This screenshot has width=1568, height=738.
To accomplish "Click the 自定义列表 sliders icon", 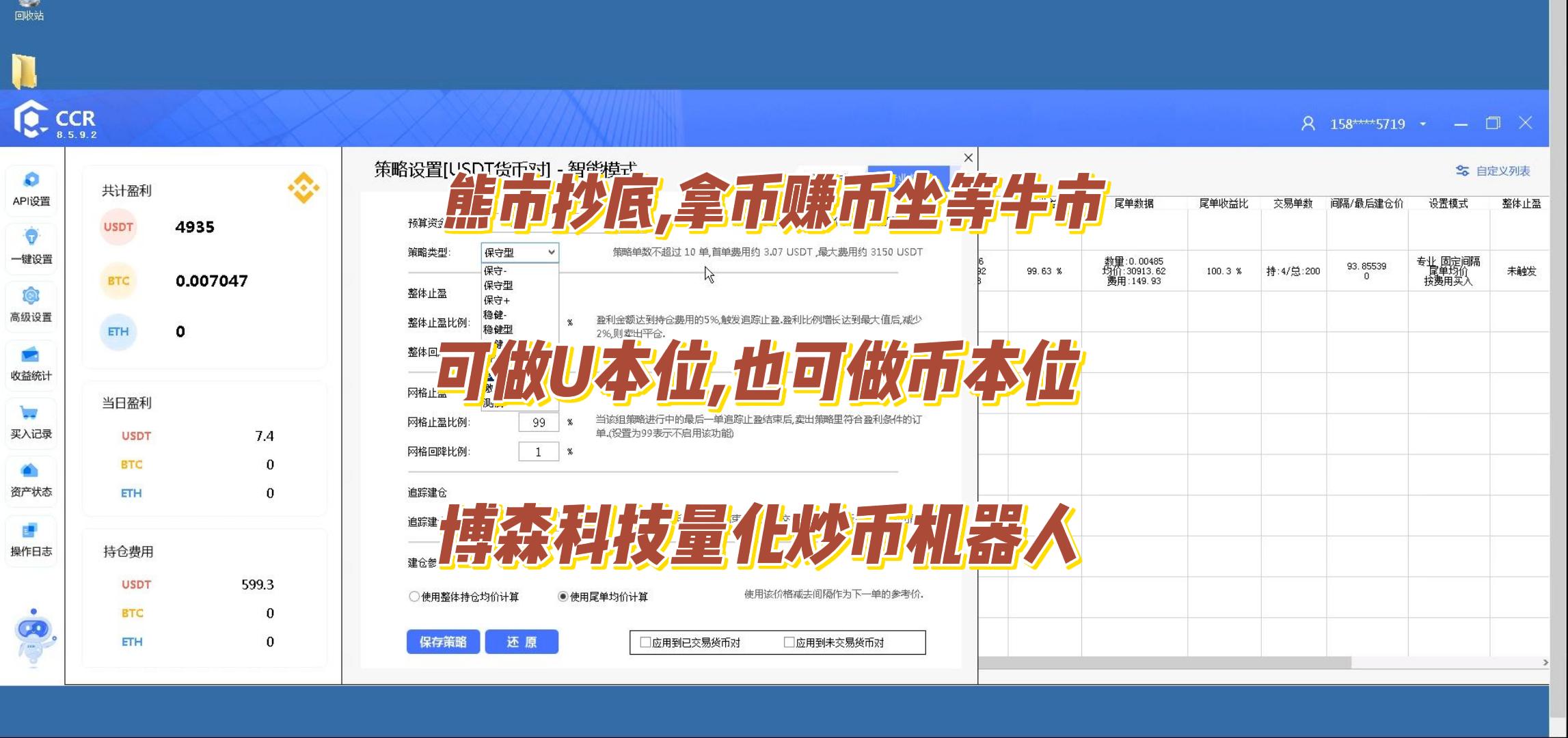I will (x=1462, y=171).
